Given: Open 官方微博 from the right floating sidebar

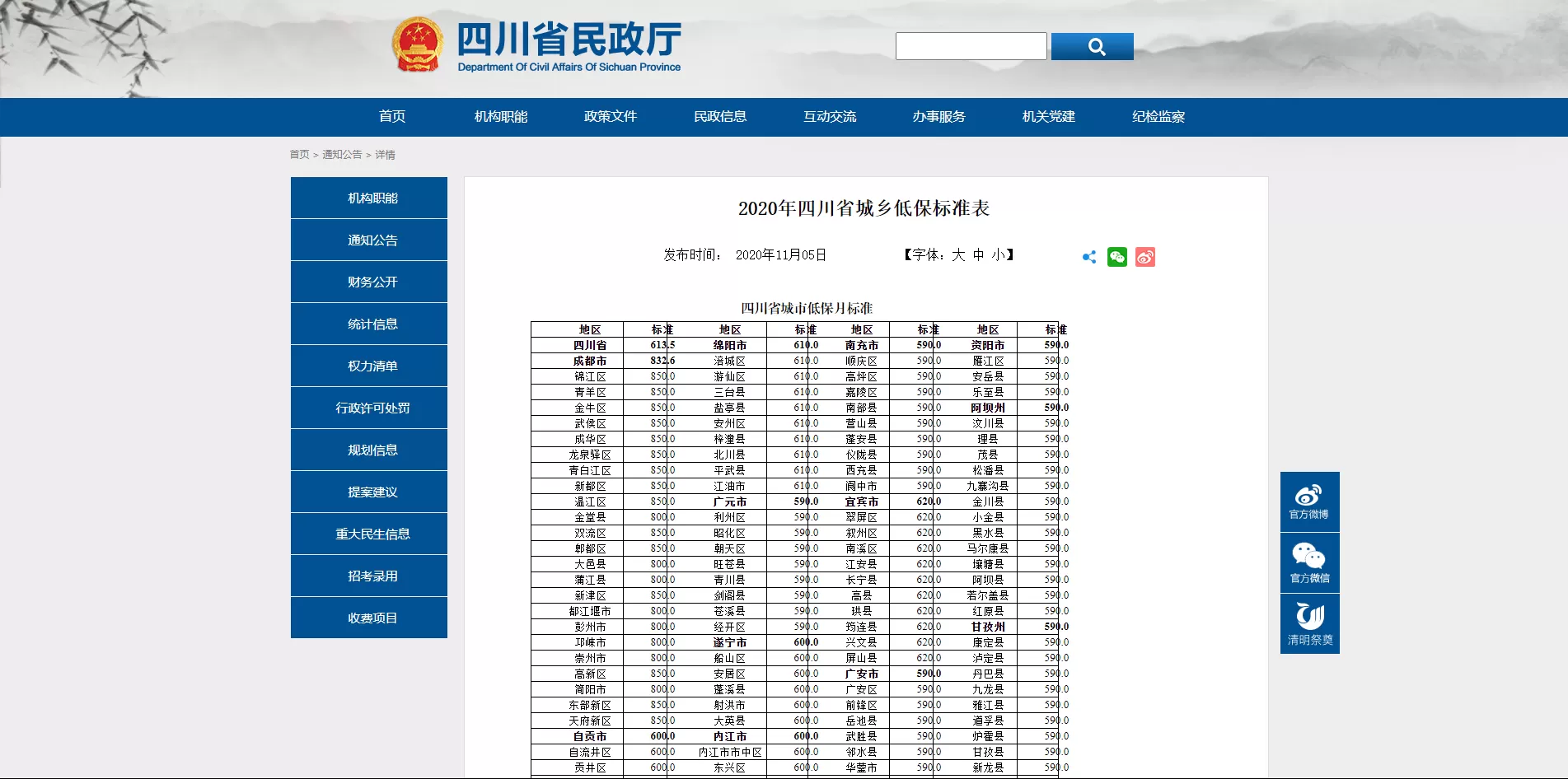Looking at the screenshot, I should pyautogui.click(x=1309, y=501).
